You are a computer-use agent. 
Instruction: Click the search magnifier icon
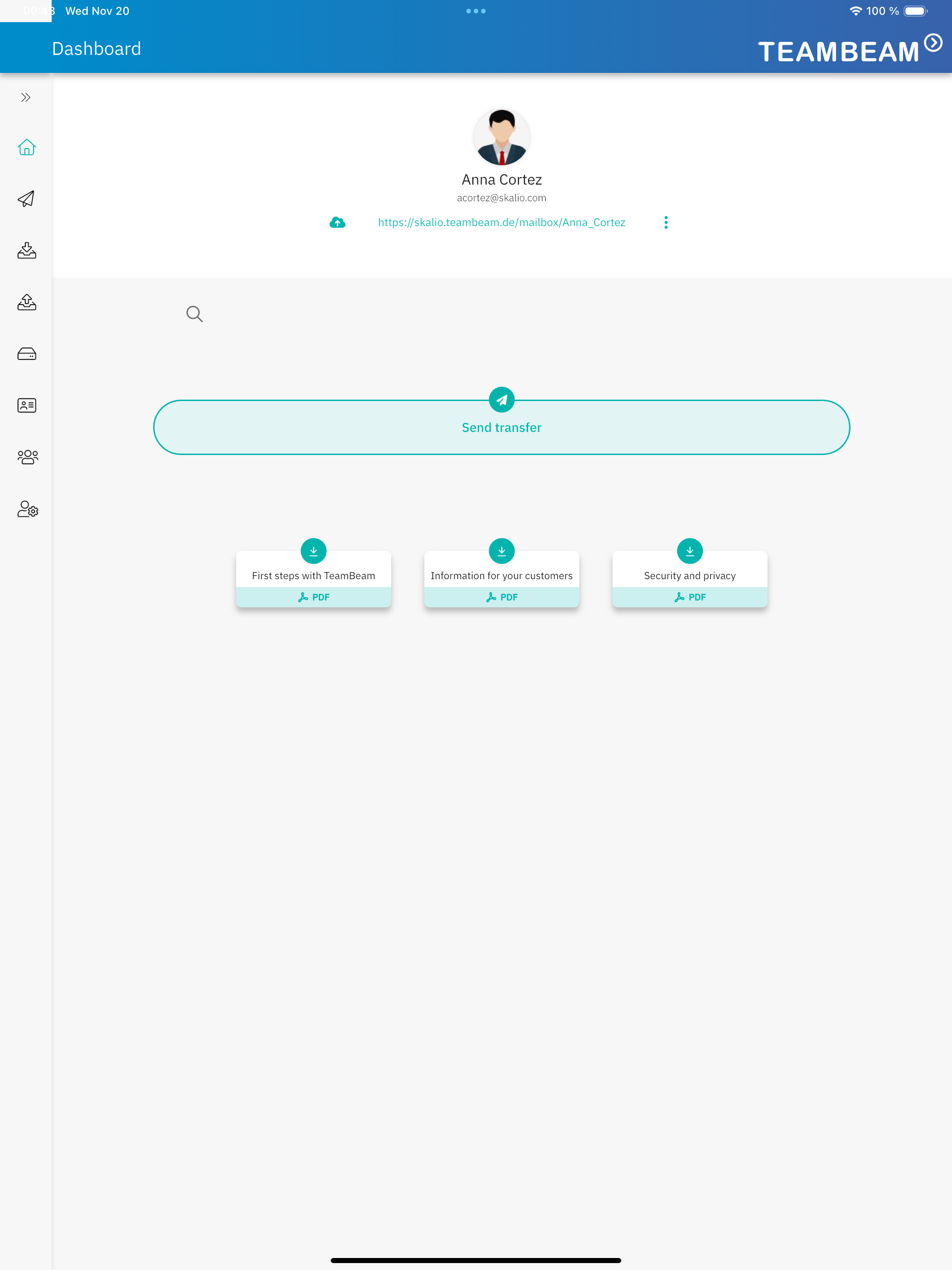pos(195,314)
